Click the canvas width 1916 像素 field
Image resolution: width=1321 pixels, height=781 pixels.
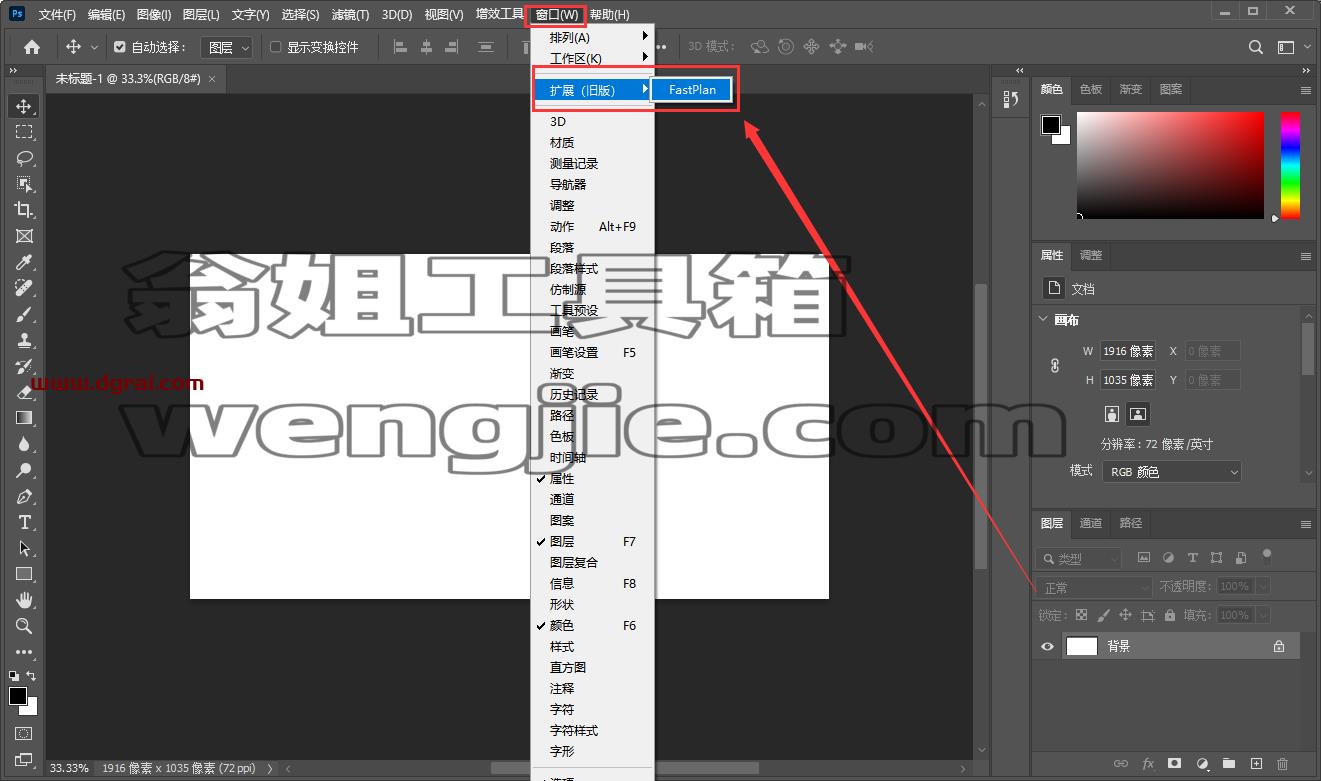(x=1128, y=351)
